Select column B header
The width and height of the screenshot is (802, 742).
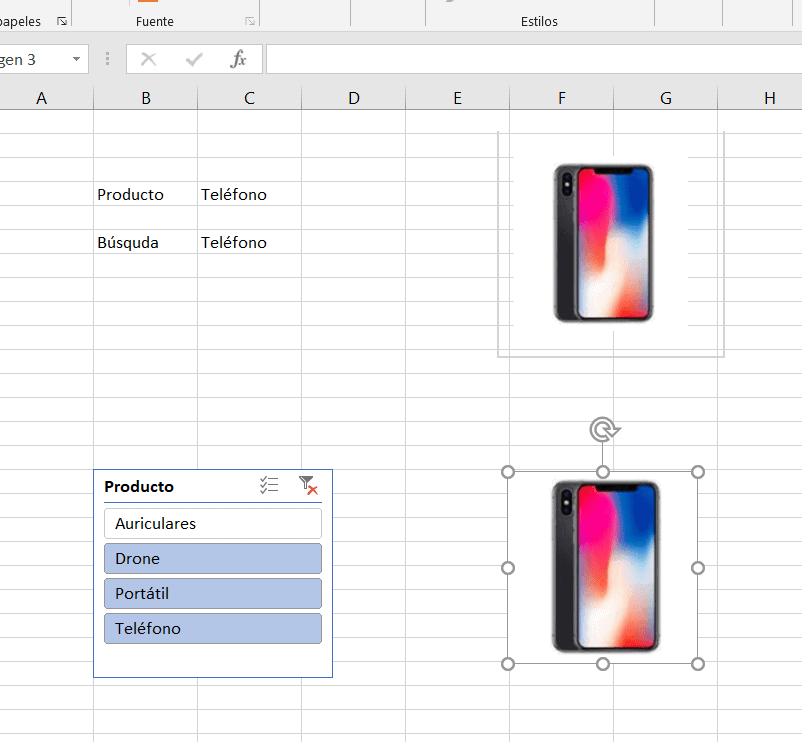click(146, 98)
